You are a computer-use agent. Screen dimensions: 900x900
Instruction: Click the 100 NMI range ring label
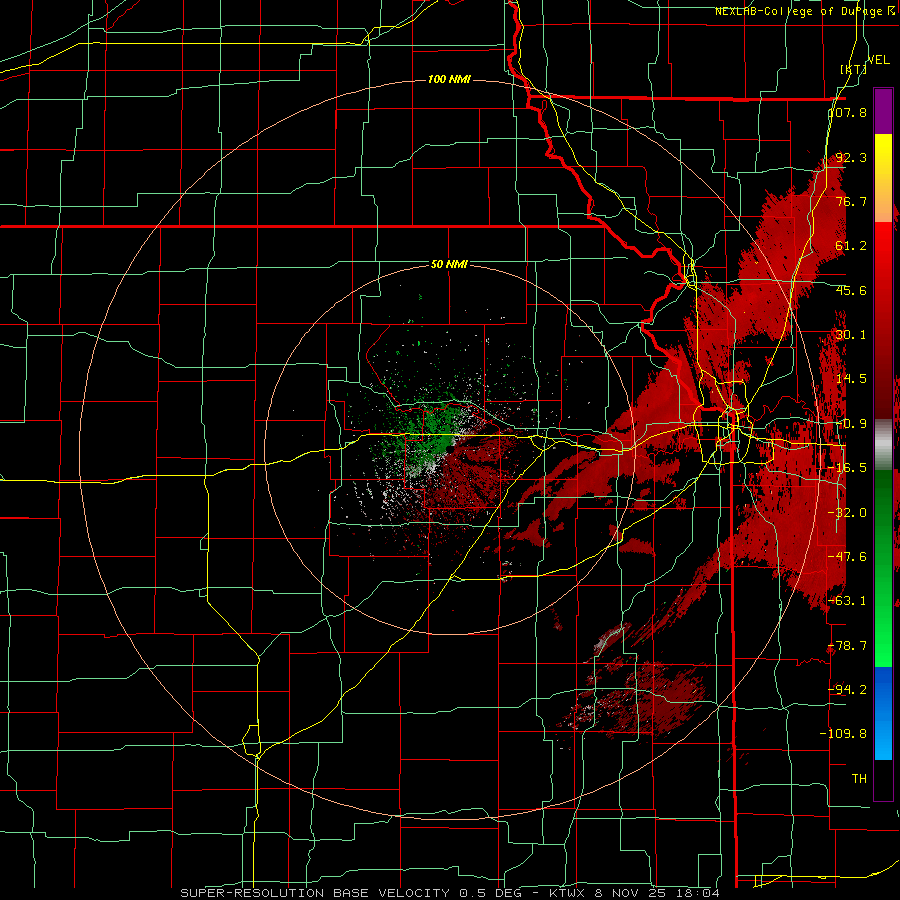[449, 79]
